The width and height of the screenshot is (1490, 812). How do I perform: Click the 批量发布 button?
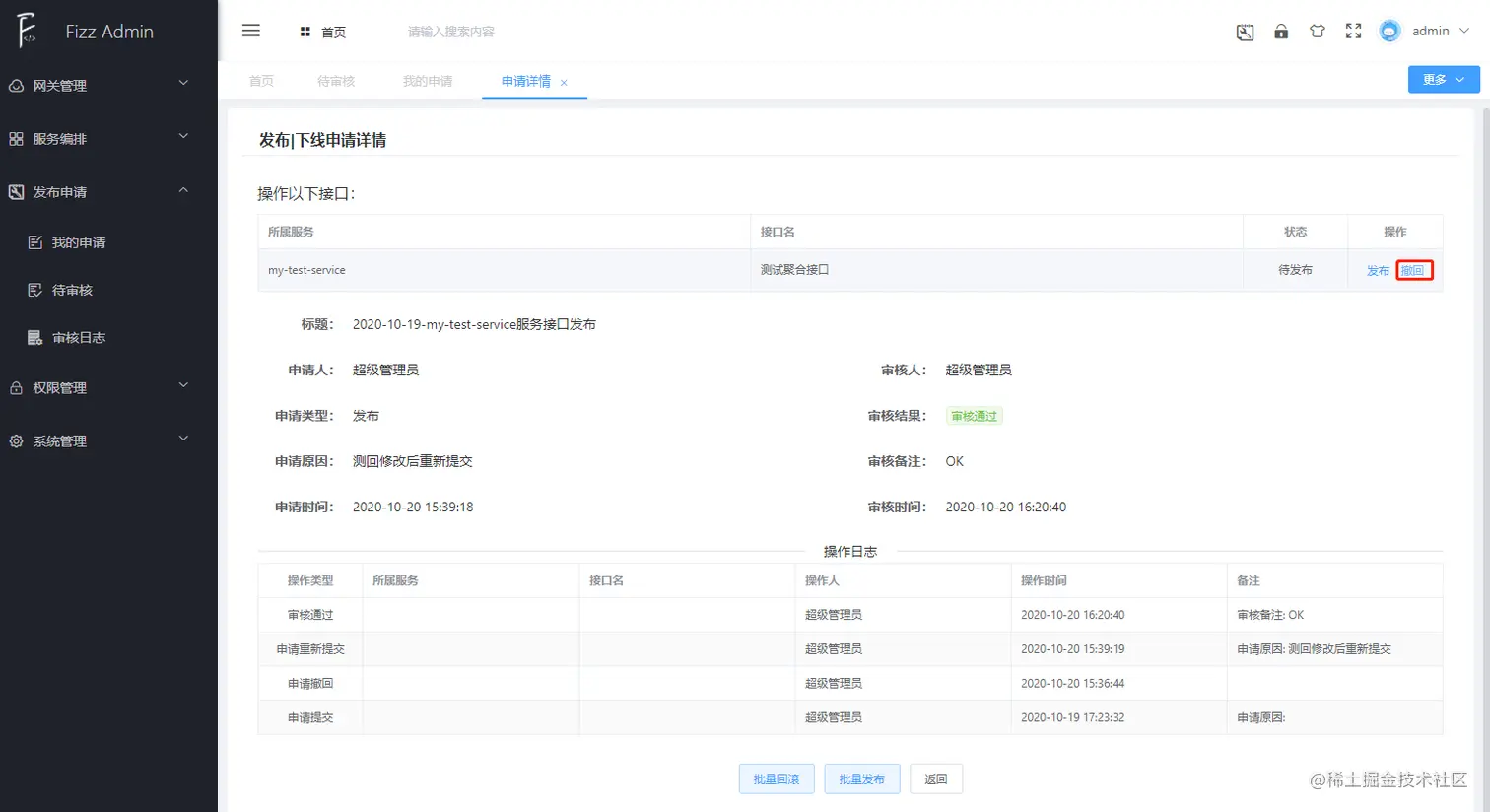click(x=861, y=778)
